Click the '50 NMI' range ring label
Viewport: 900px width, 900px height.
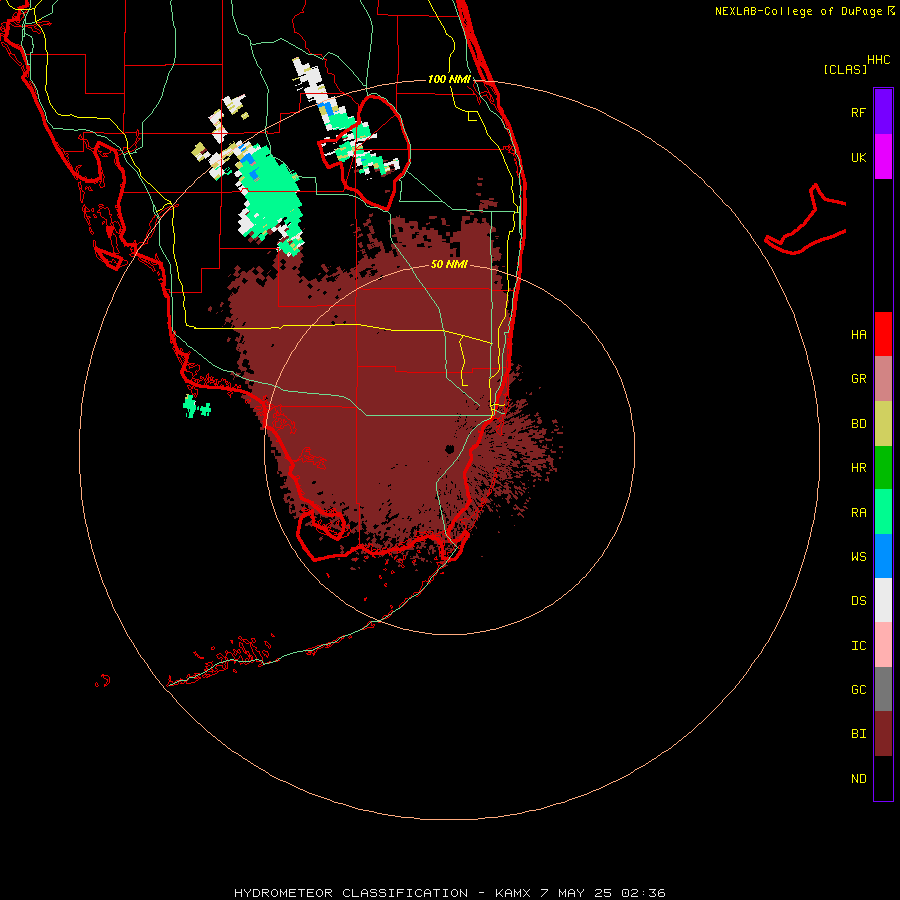[449, 264]
